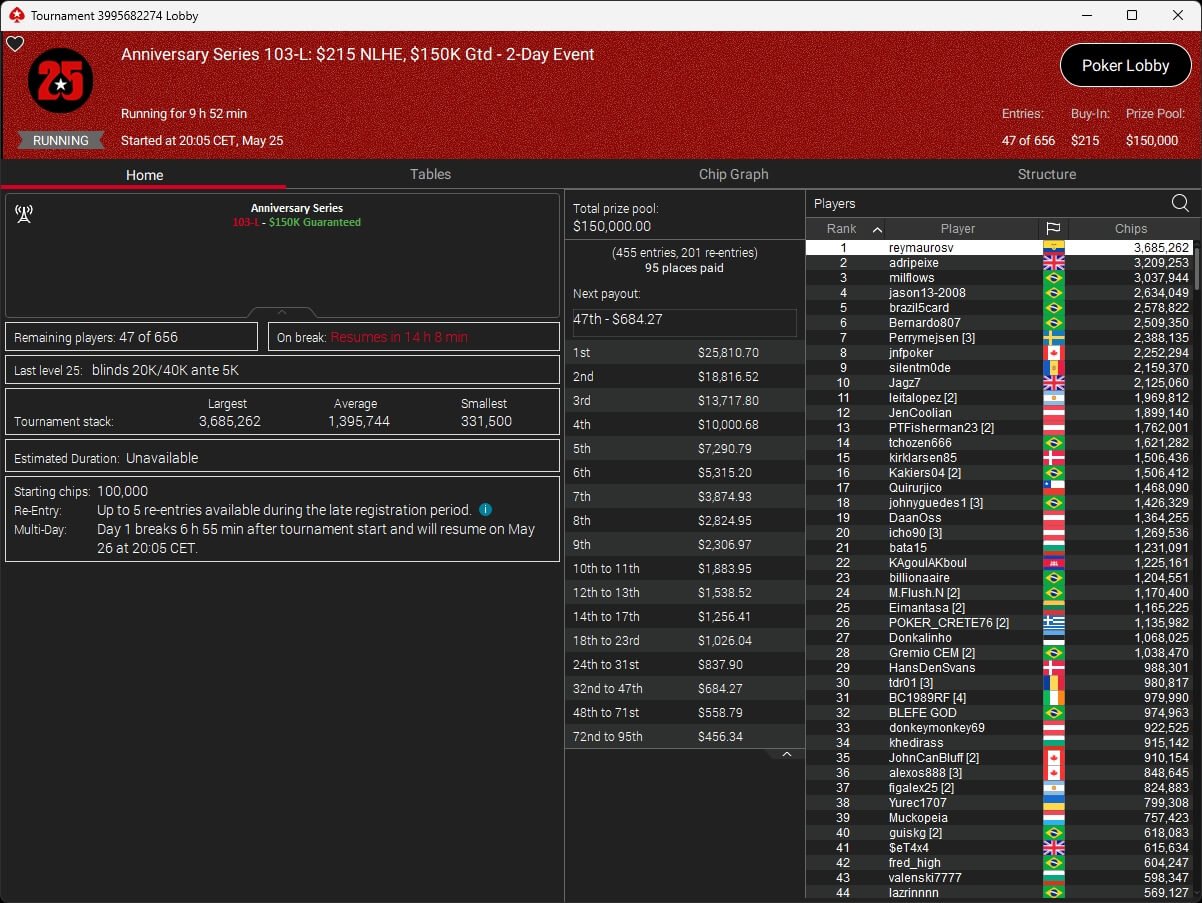Select player tchozen666 row
This screenshot has width=1202, height=903.
click(1000, 443)
